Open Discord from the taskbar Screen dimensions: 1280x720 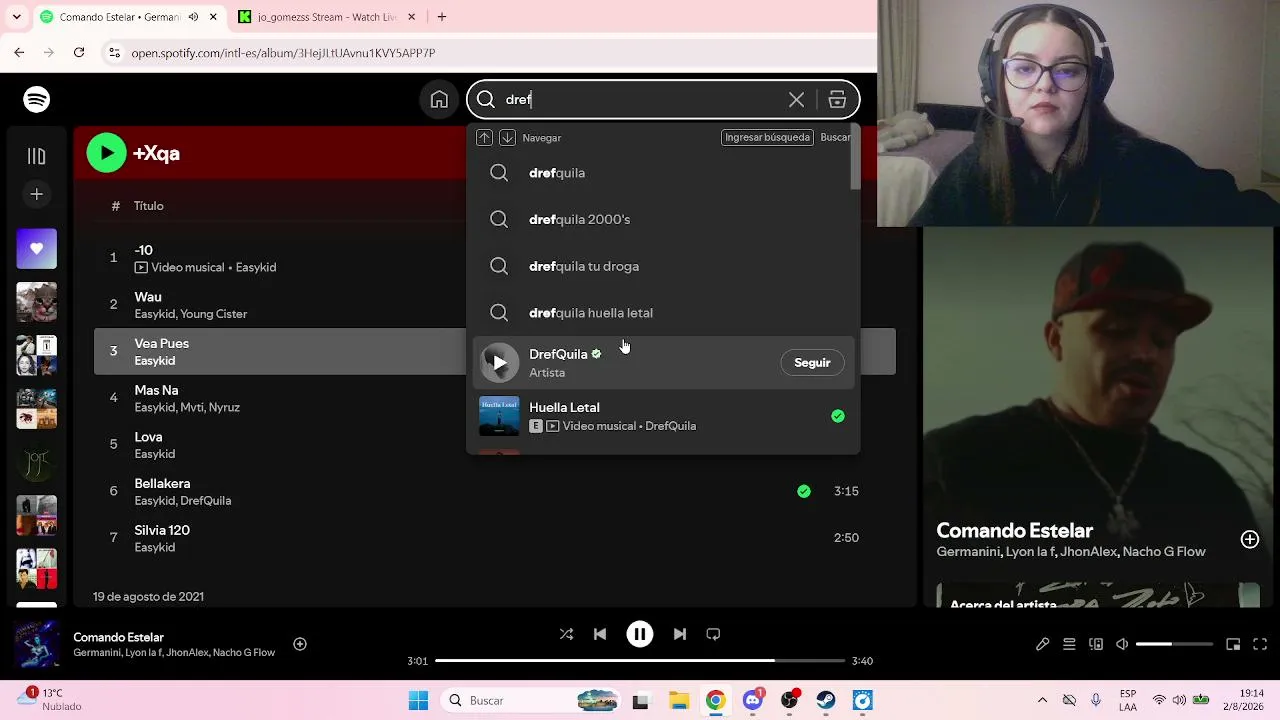click(753, 701)
